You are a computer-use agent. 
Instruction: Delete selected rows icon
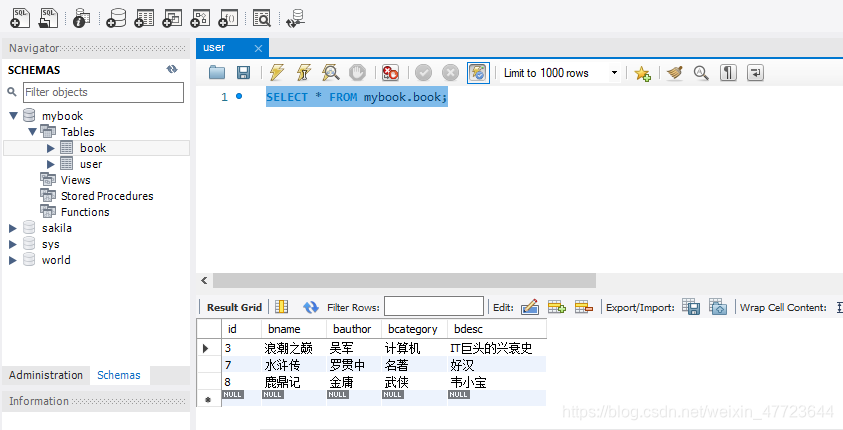pos(583,307)
